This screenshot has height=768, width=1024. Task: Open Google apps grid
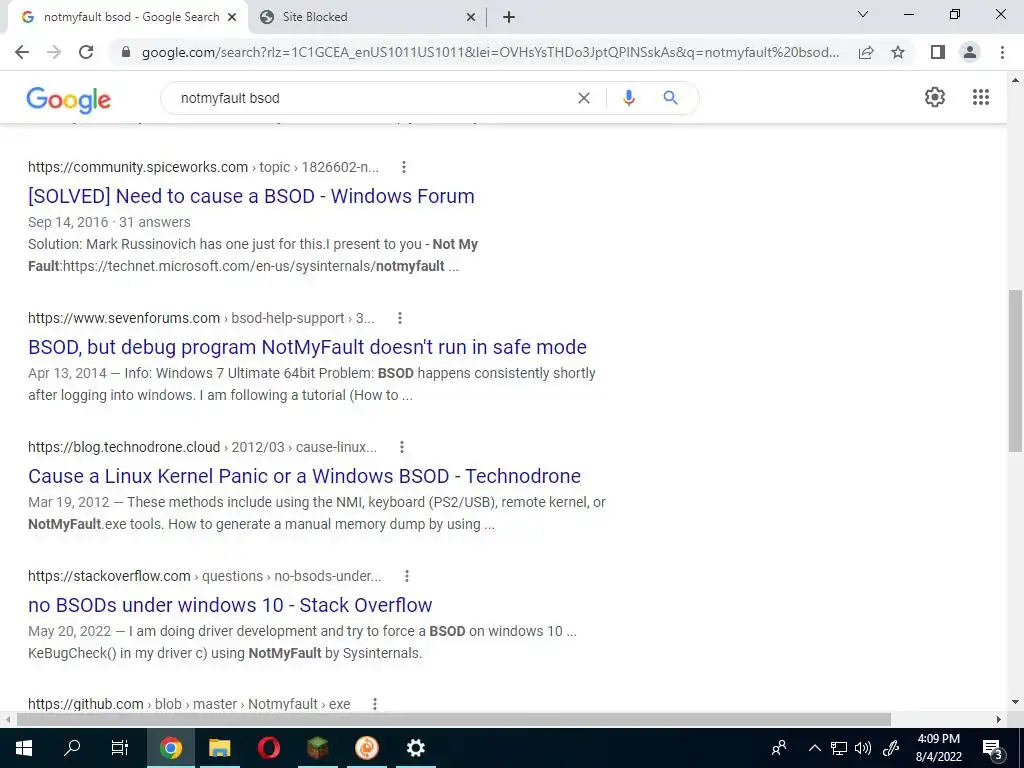coord(980,97)
